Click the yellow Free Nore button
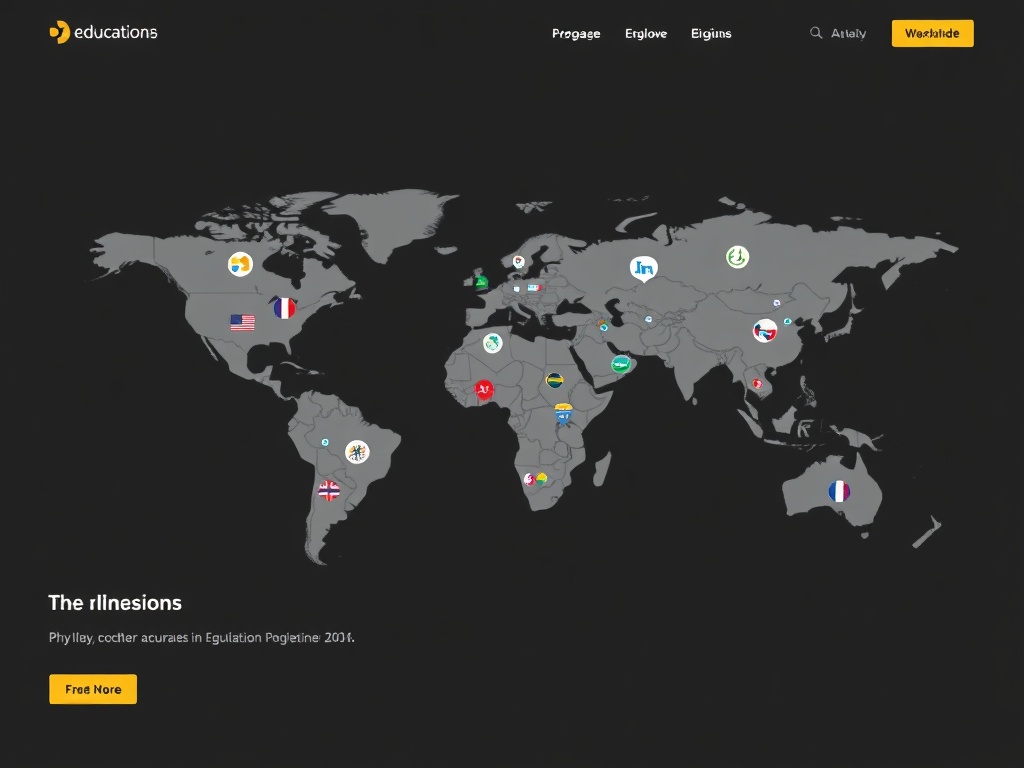 click(x=93, y=689)
